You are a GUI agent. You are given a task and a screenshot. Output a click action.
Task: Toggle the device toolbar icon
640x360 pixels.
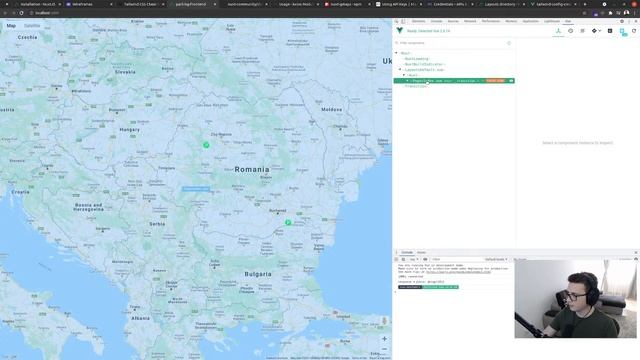tap(403, 21)
